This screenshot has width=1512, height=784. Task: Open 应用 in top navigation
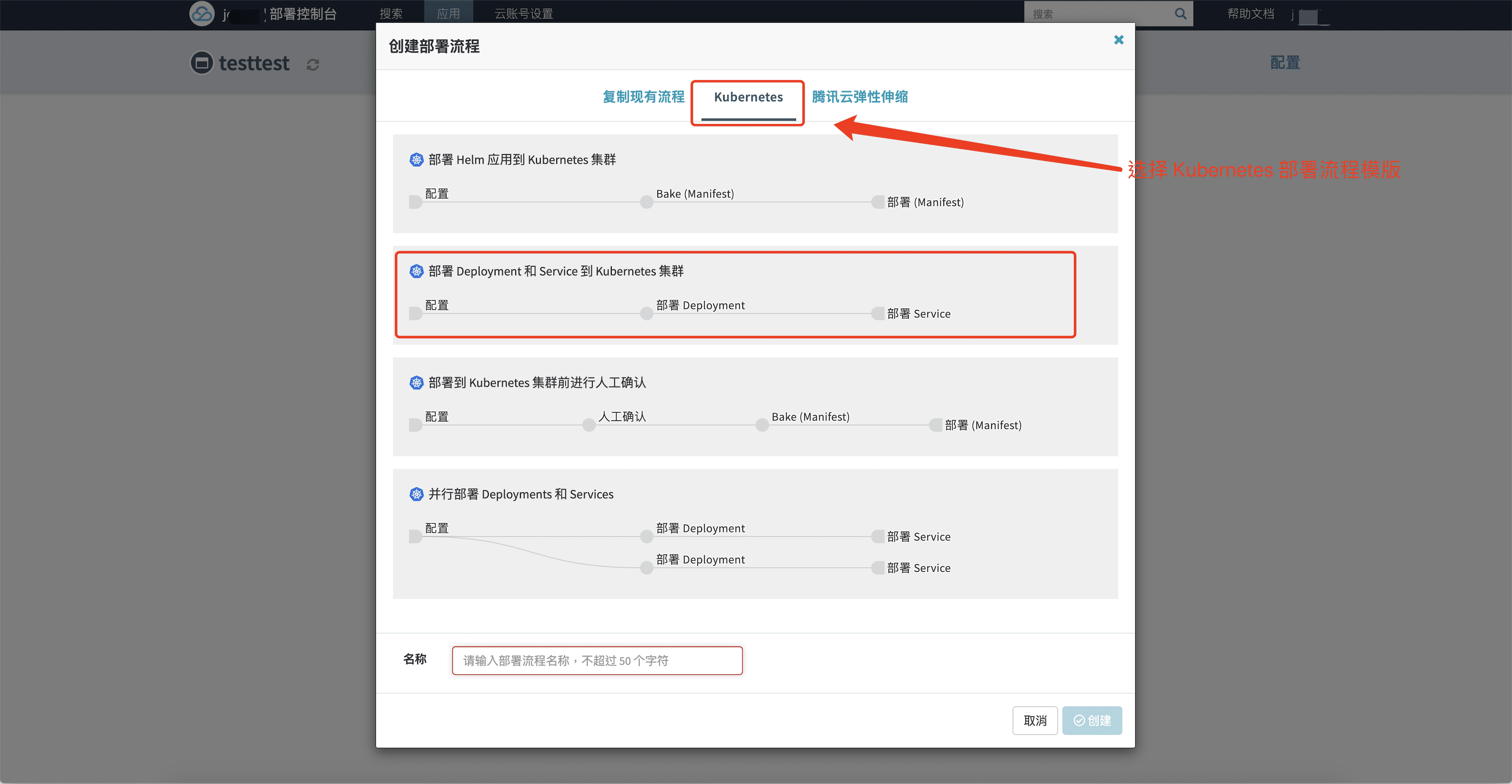coord(449,13)
